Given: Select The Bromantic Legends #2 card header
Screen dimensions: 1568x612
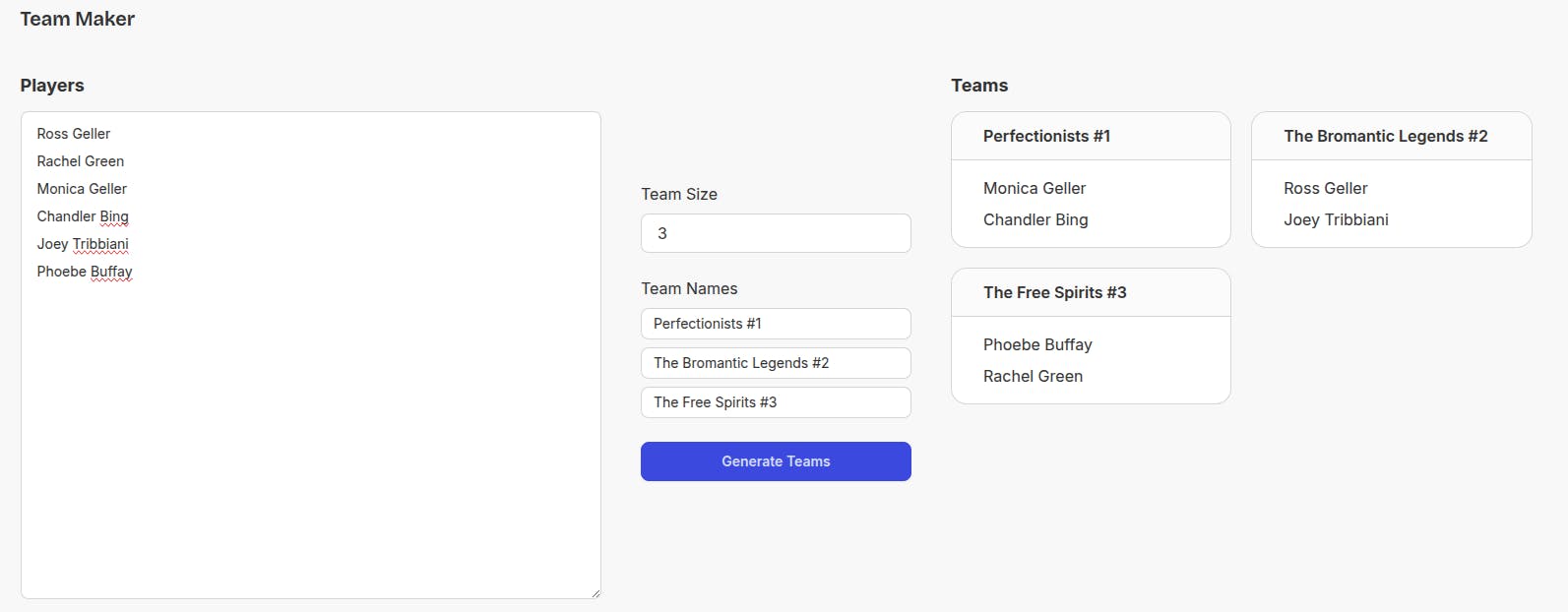Looking at the screenshot, I should (x=1392, y=136).
